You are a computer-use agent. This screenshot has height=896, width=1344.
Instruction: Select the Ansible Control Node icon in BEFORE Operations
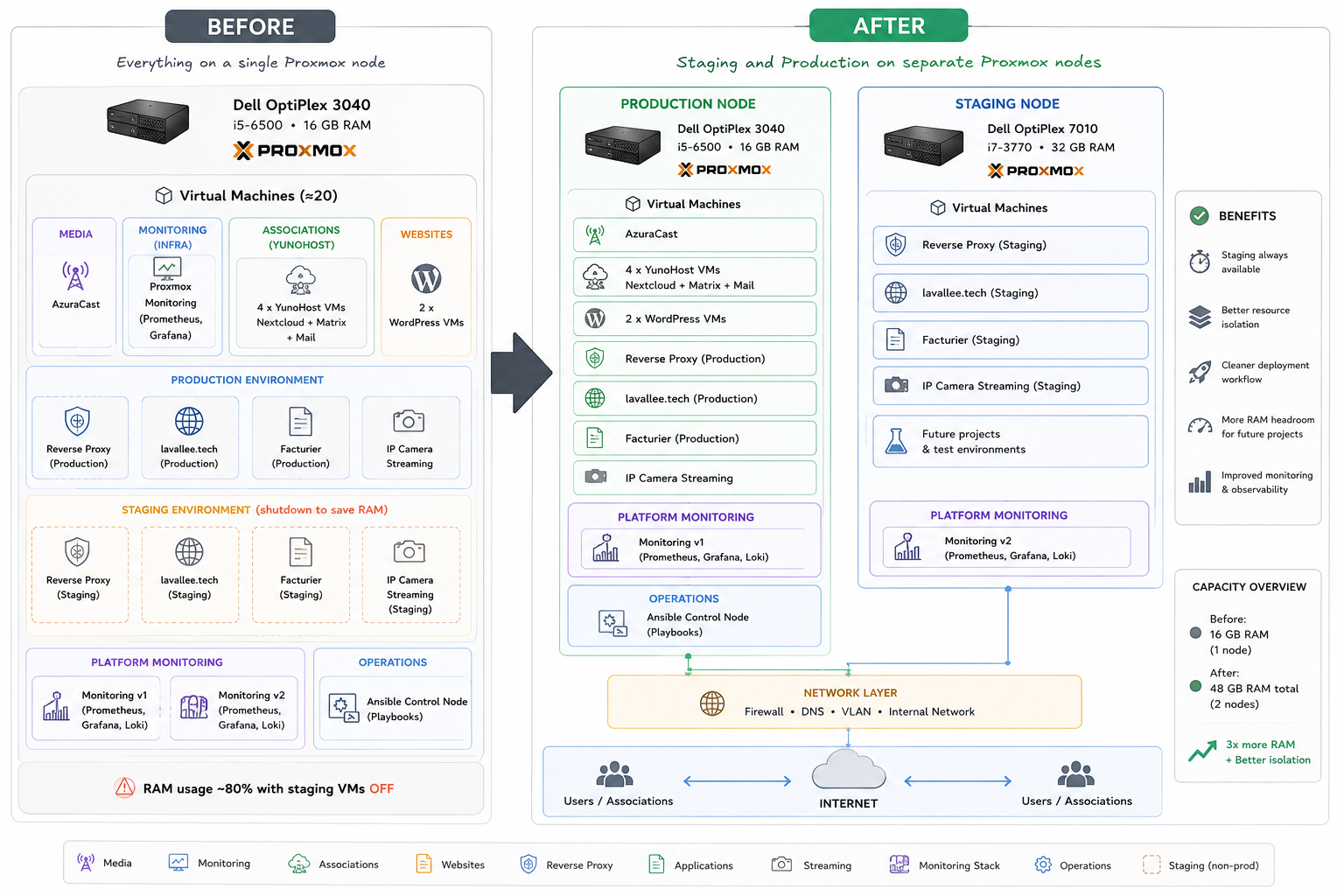[x=343, y=708]
